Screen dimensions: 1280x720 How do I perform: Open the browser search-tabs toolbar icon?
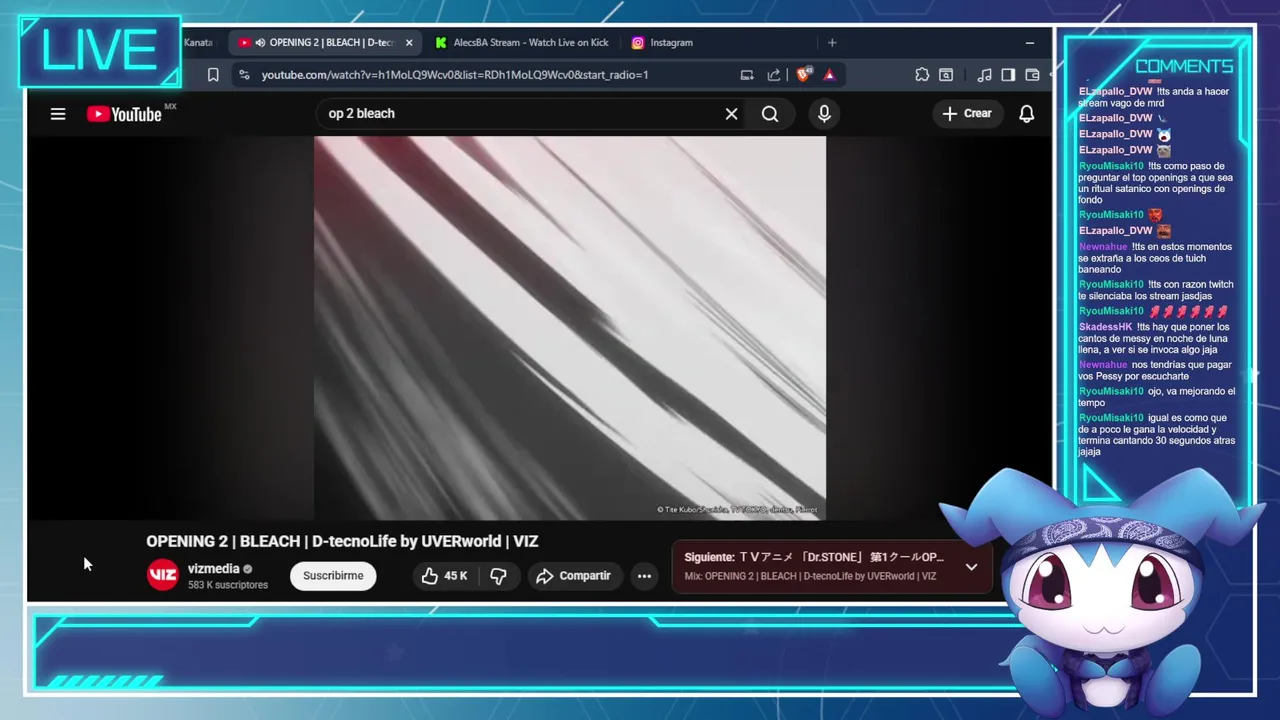point(946,74)
